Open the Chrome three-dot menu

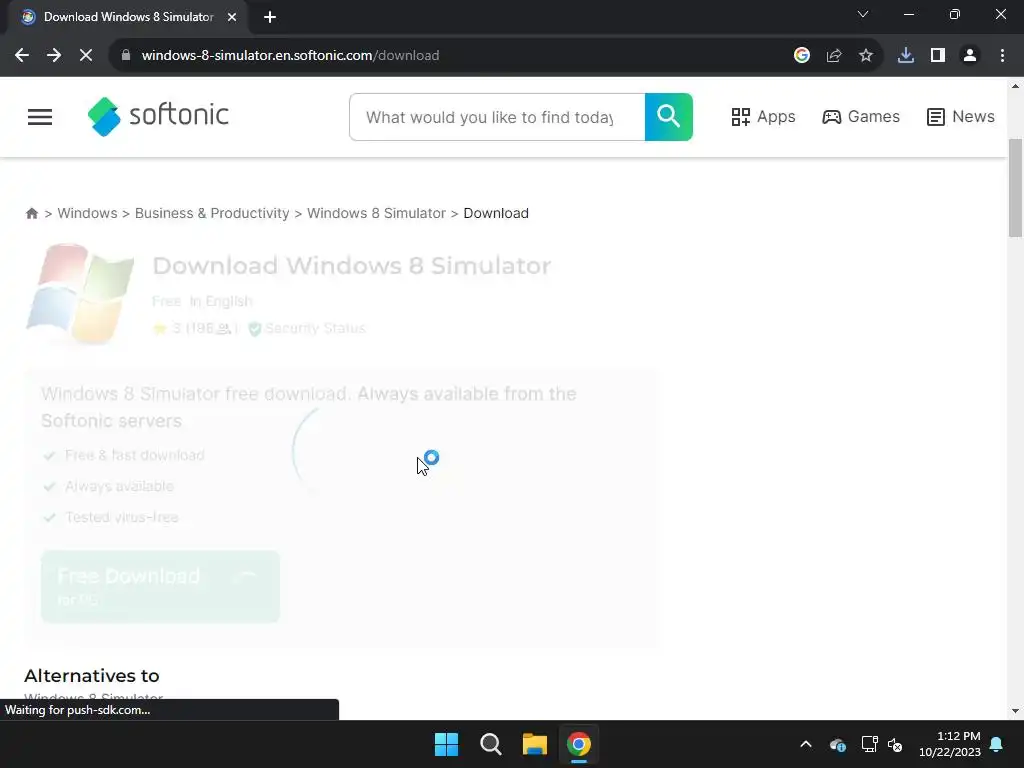tap(1002, 56)
